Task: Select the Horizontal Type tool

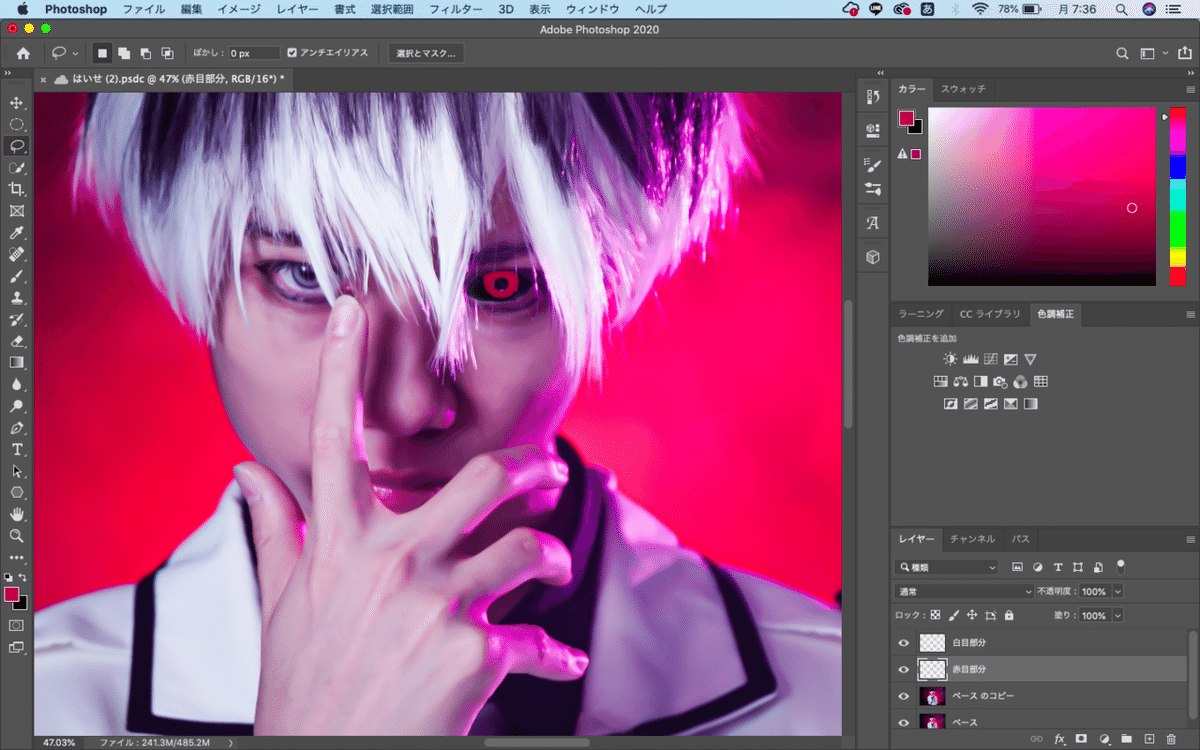Action: coord(17,449)
